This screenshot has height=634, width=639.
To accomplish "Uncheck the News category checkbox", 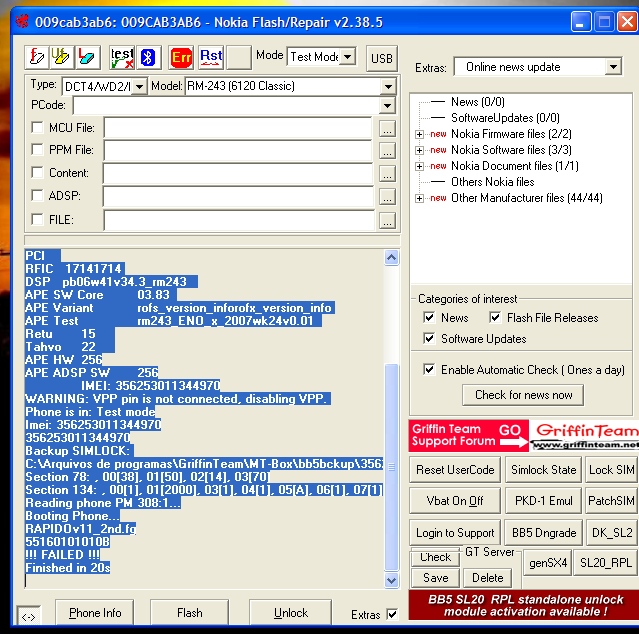I will [x=429, y=317].
